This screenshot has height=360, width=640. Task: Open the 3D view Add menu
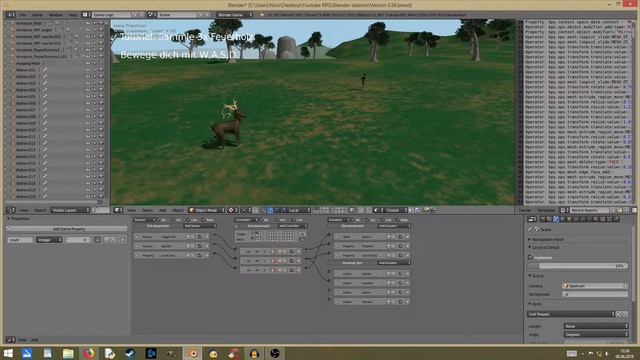(162, 210)
